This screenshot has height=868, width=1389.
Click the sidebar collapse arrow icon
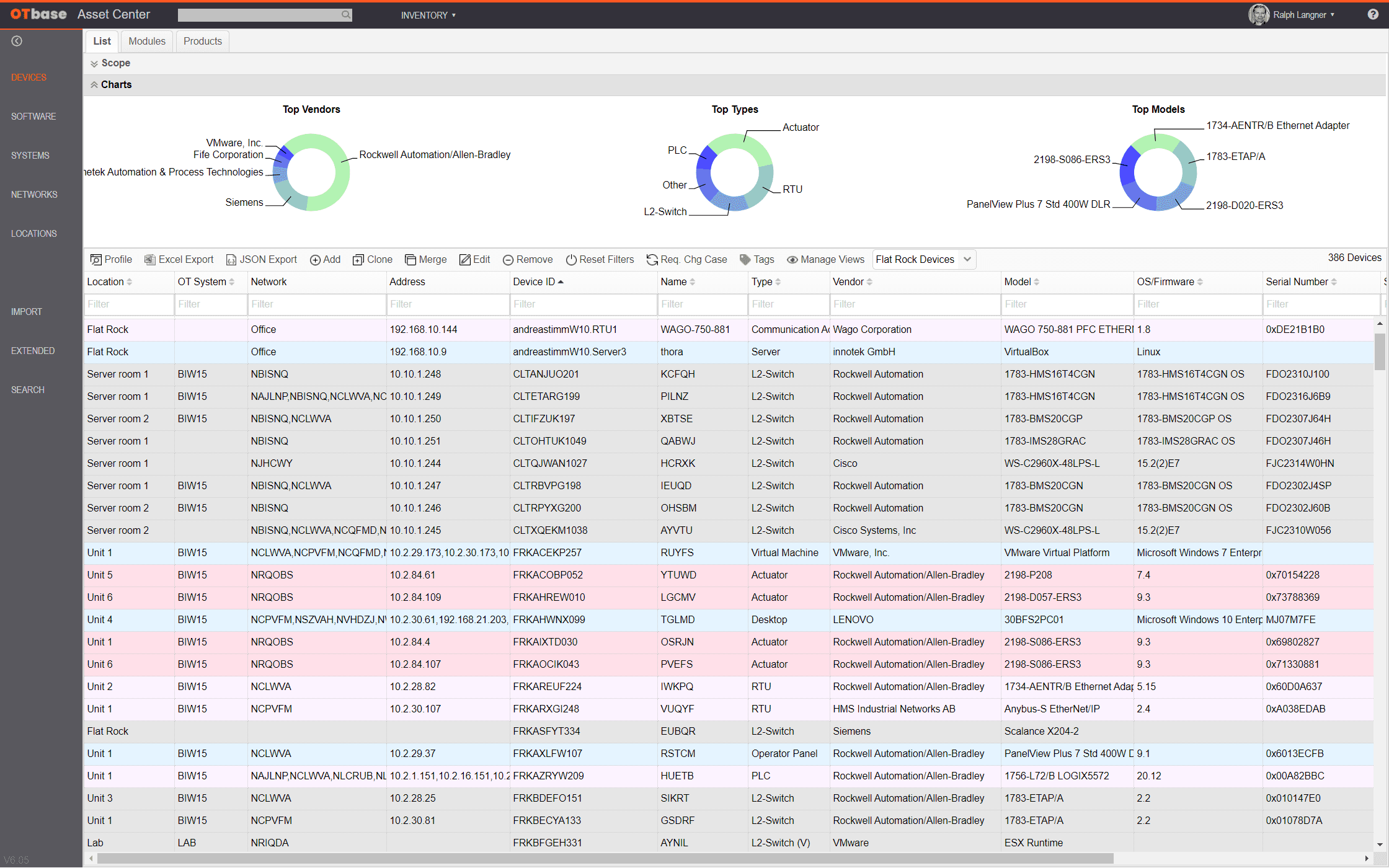coord(17,41)
